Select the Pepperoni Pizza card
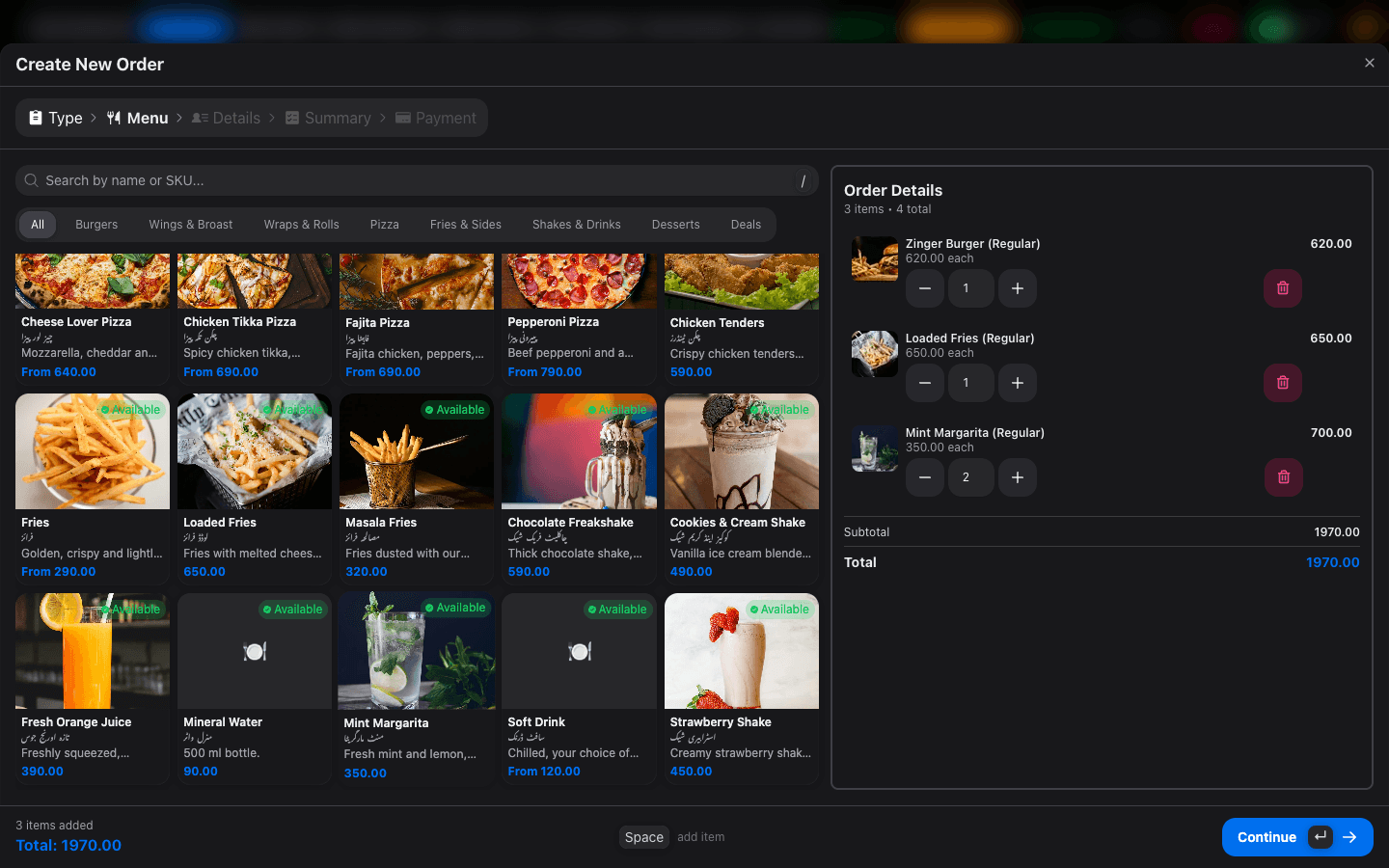This screenshot has width=1389, height=868. [x=579, y=319]
